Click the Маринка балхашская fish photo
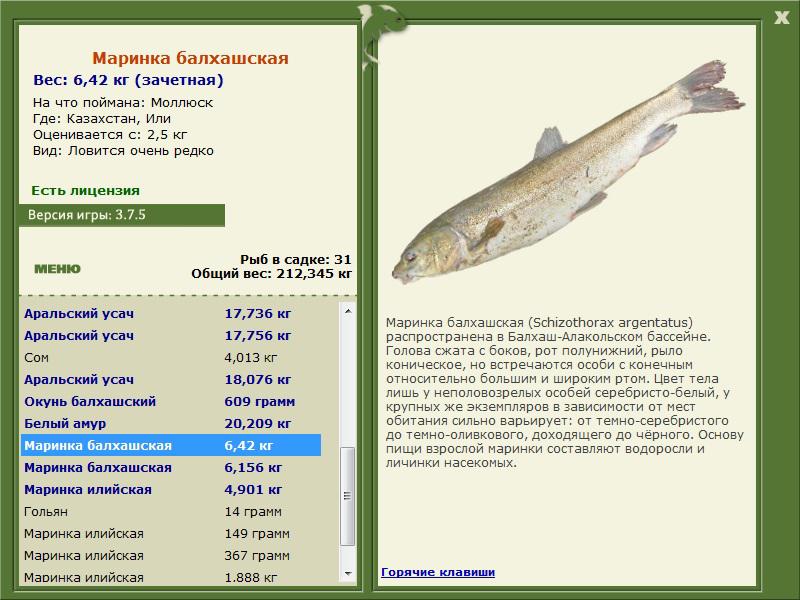The image size is (800, 600). (x=567, y=172)
